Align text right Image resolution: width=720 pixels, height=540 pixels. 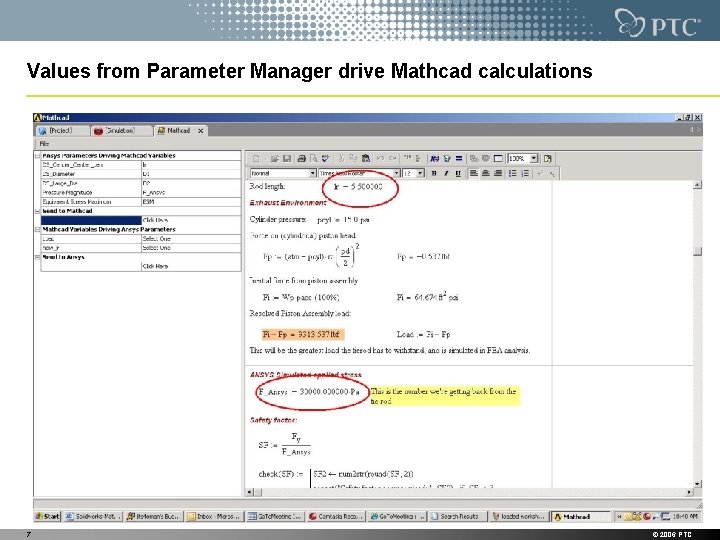point(498,173)
